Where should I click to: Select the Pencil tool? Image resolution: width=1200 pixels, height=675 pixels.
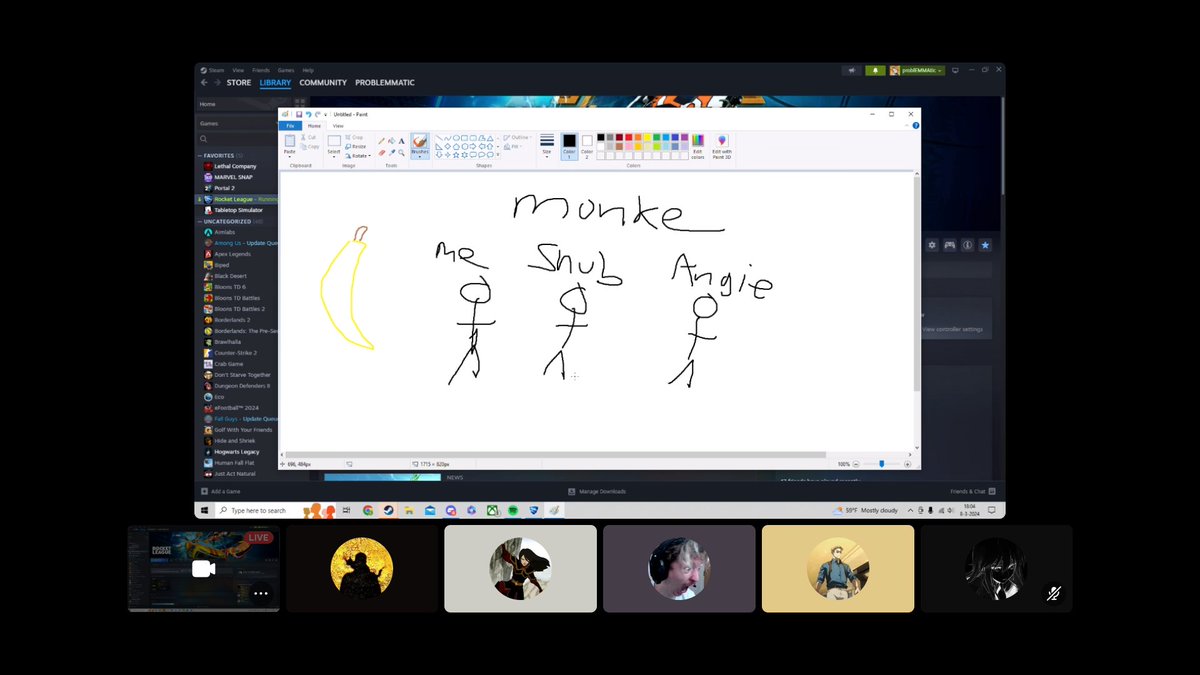(380, 139)
